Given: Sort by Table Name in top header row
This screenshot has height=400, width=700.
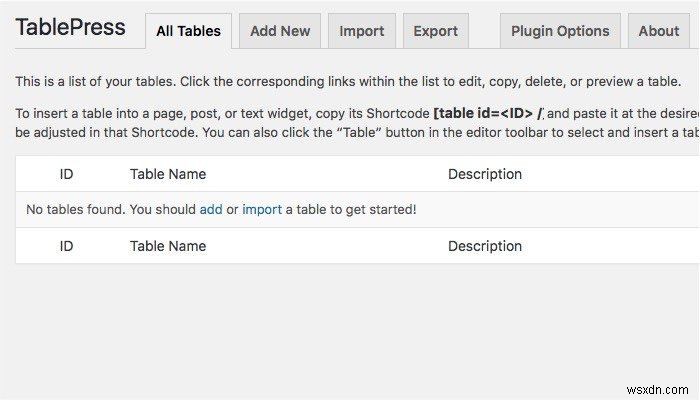Looking at the screenshot, I should (168, 174).
